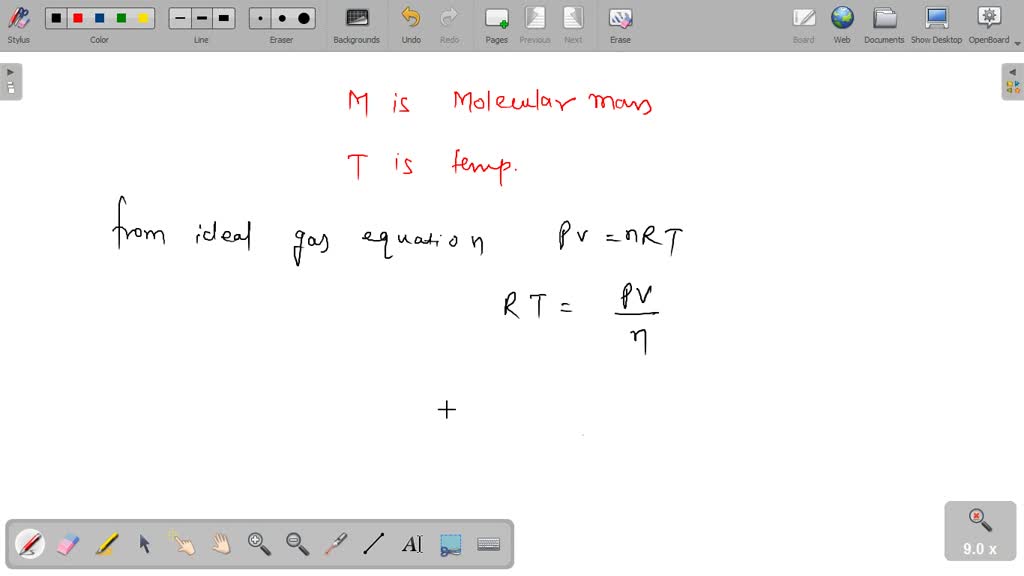Select the Write text tool

click(411, 543)
